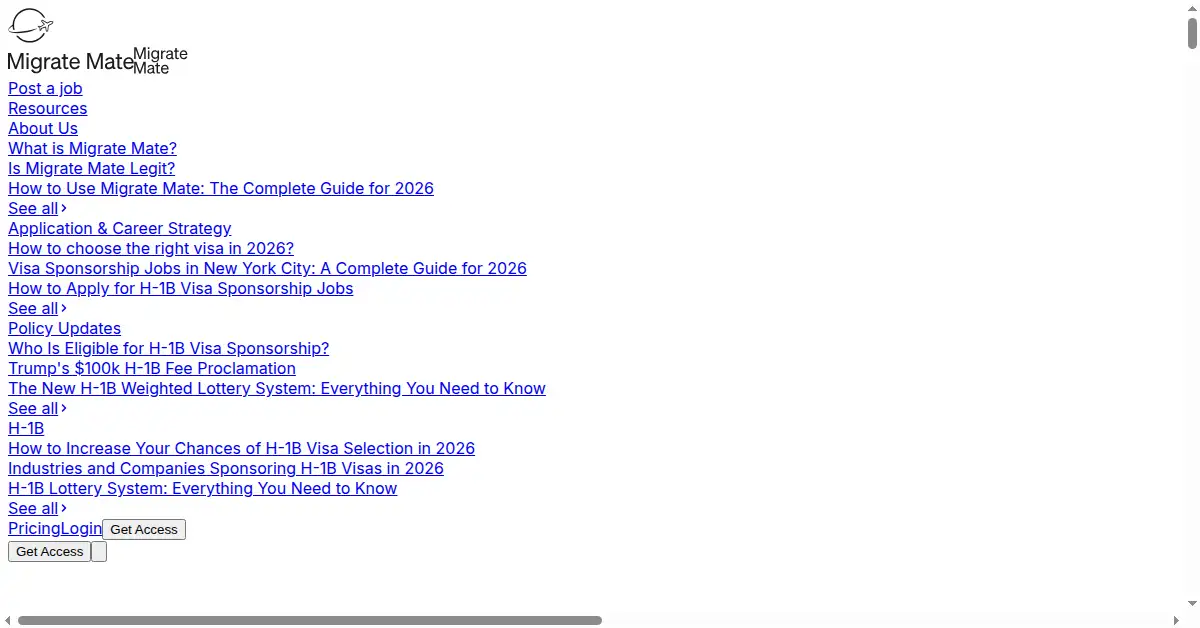
Task: Open the H-1B category link
Action: (26, 428)
